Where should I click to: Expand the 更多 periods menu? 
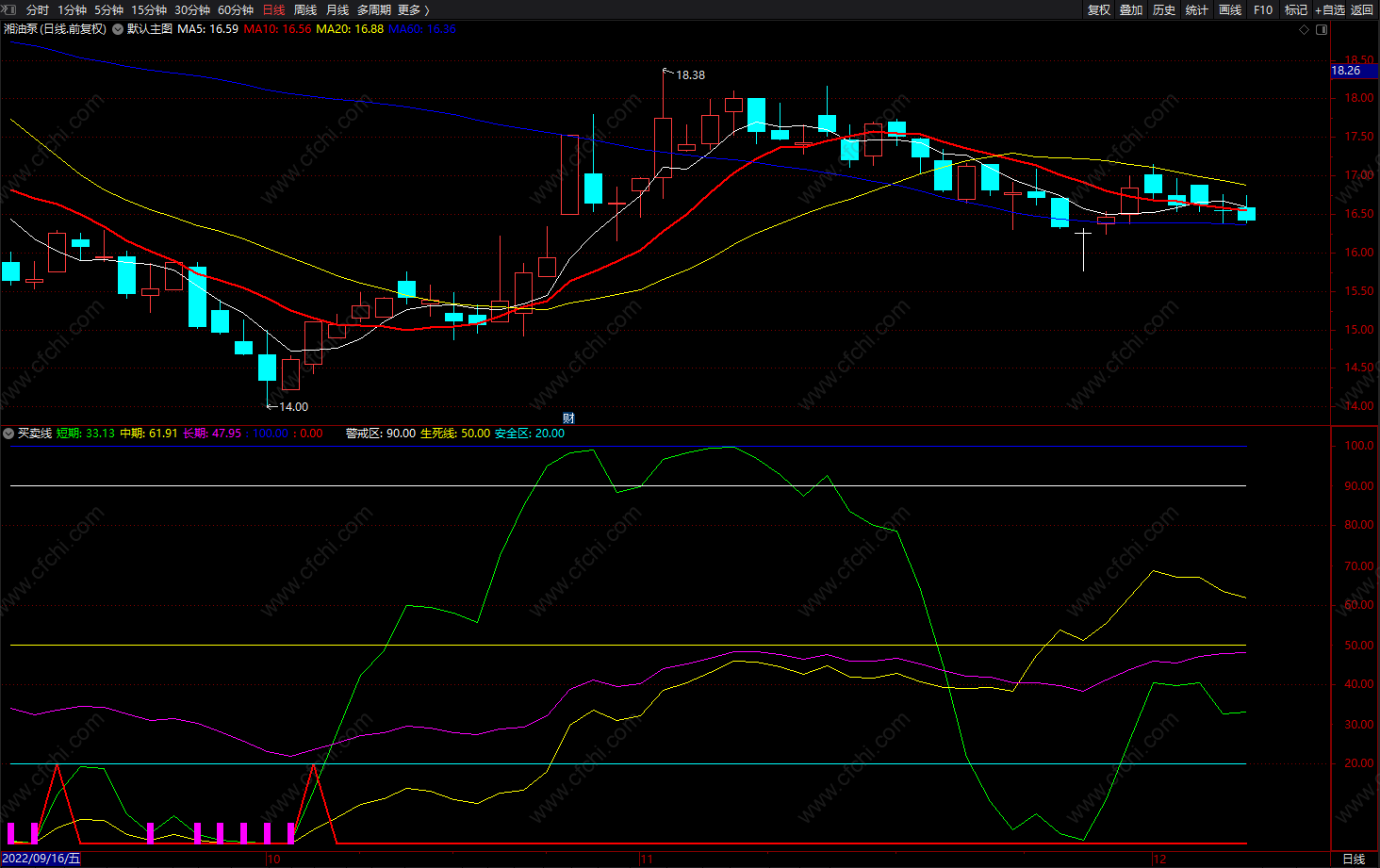pos(413,9)
